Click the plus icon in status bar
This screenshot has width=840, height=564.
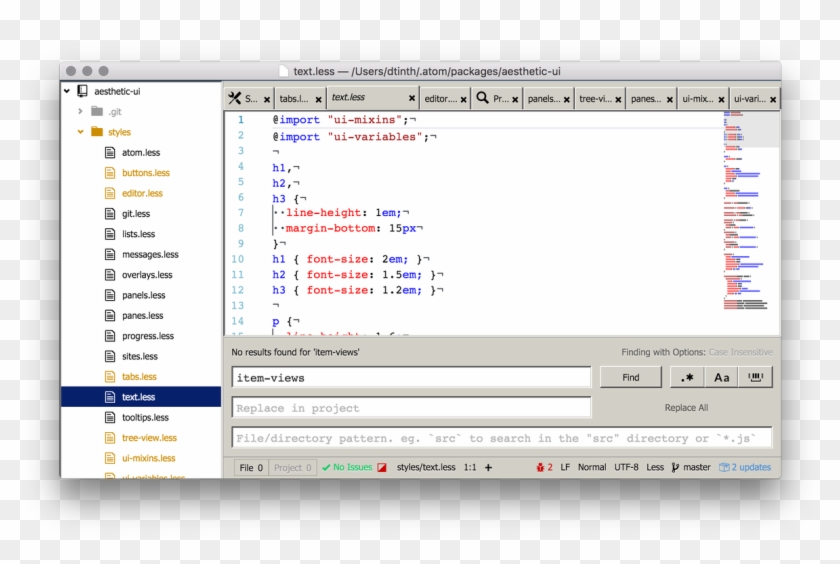click(x=488, y=467)
